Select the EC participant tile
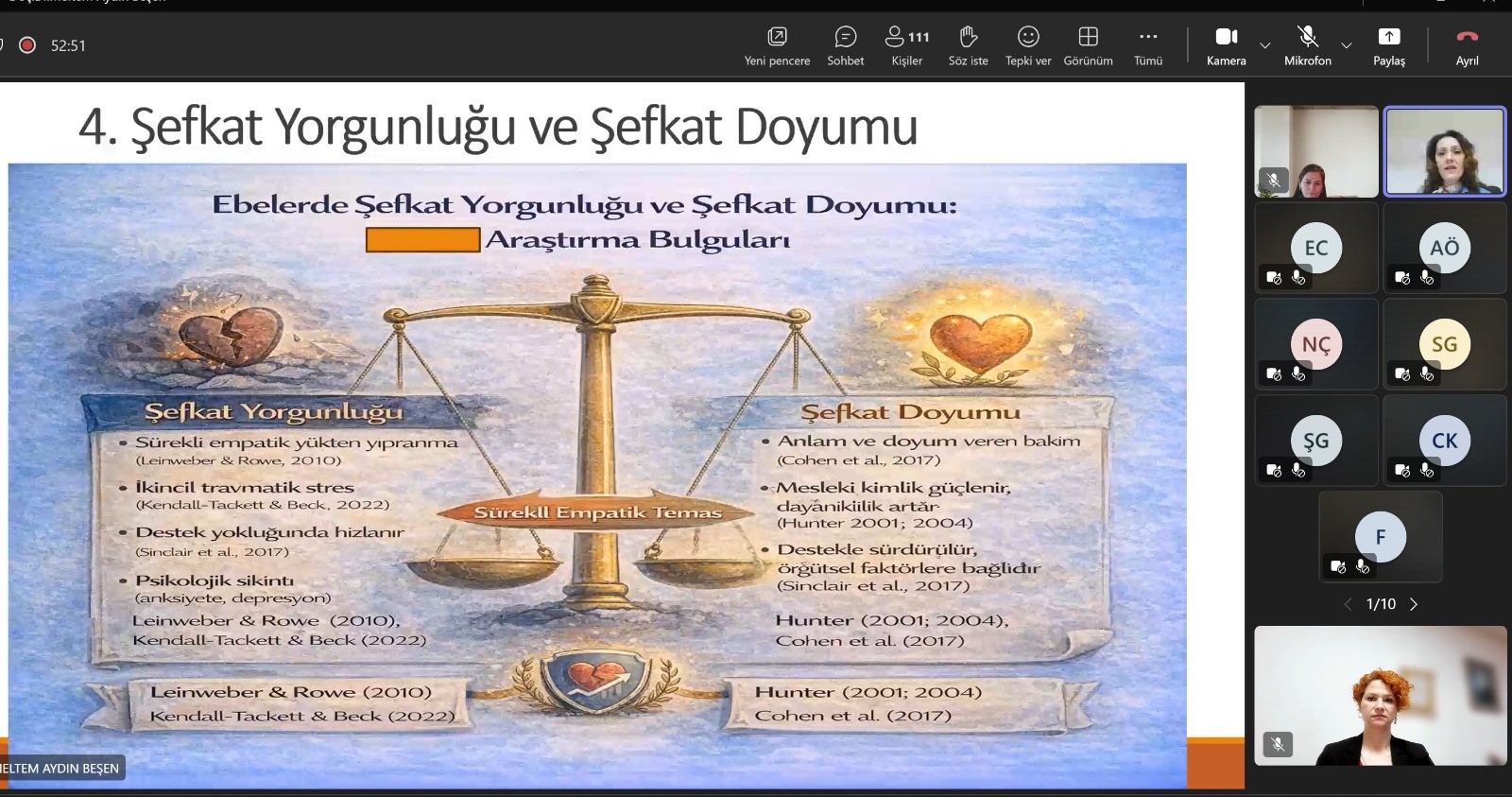Viewport: 1512px width, 797px height. (1315, 248)
